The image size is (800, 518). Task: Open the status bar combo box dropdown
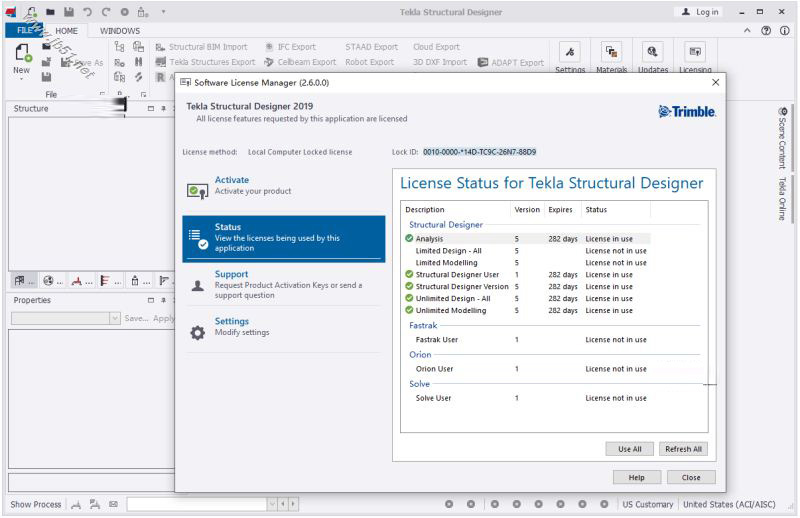coord(272,504)
